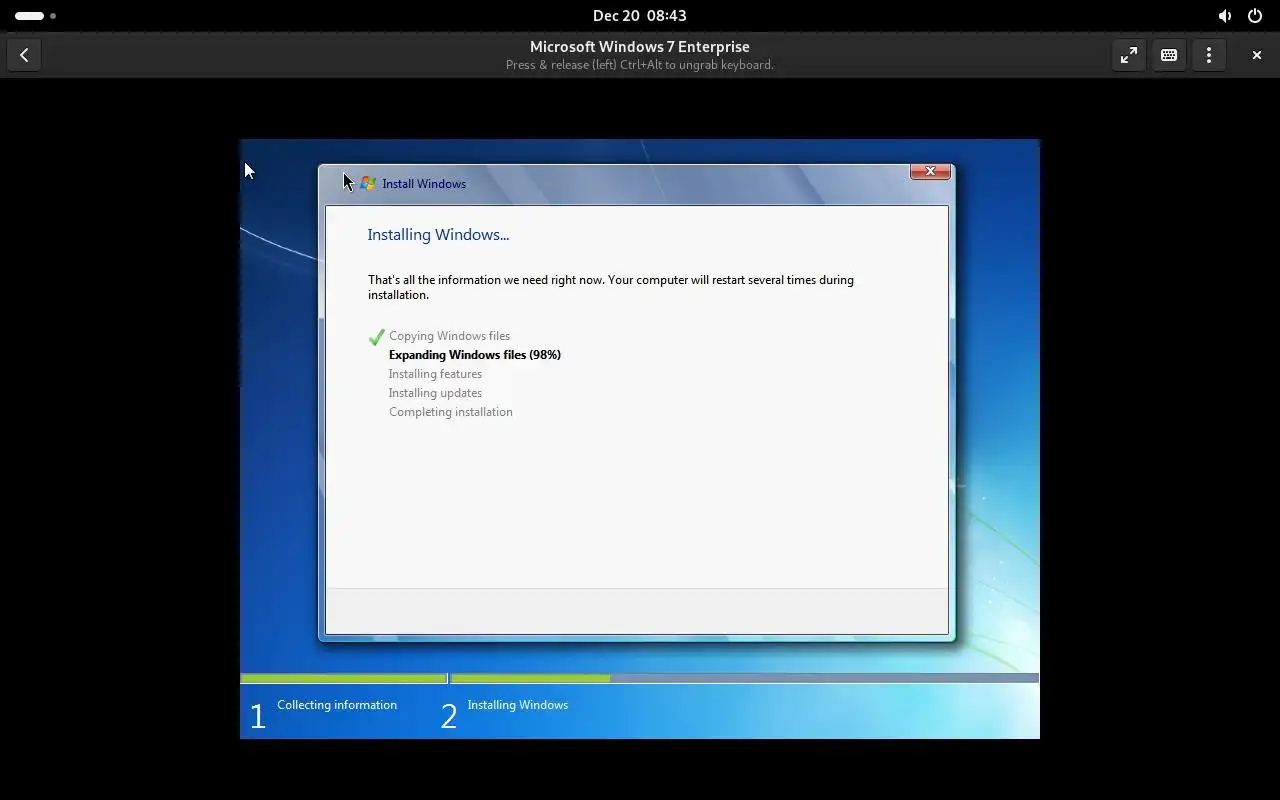Select 'Completing installation' step text
Screen dimensions: 1280x800
tap(451, 412)
